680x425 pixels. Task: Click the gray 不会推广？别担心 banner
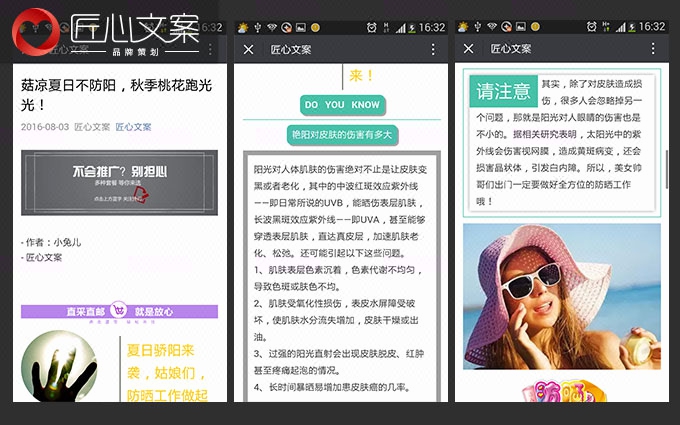click(x=119, y=182)
